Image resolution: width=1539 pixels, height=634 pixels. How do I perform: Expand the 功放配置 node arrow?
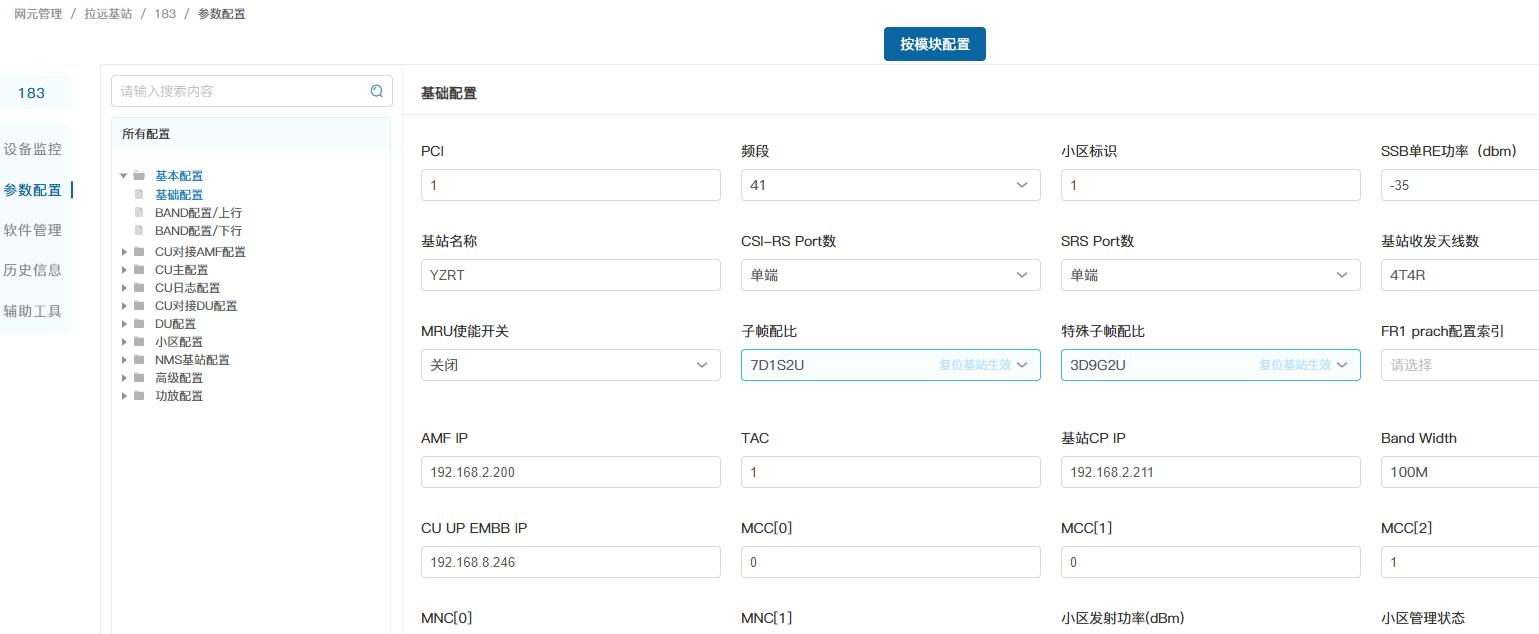(124, 396)
